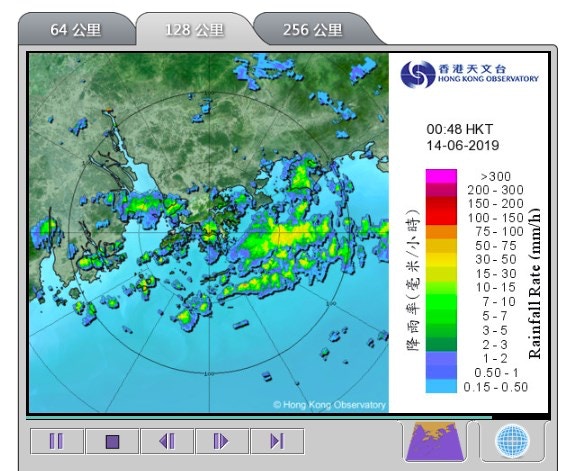Screen dimensions: 572x471
Task: Click the 15 - 30 legend label
Action: click(496, 274)
